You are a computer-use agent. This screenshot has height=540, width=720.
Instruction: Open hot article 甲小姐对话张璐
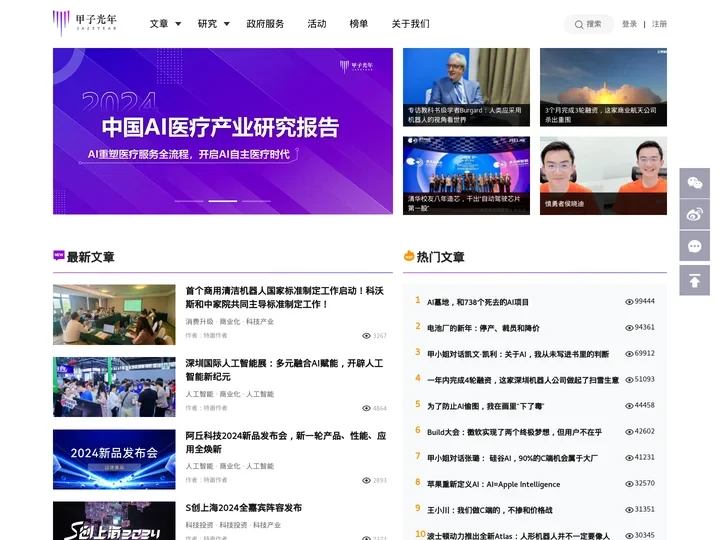click(512, 458)
